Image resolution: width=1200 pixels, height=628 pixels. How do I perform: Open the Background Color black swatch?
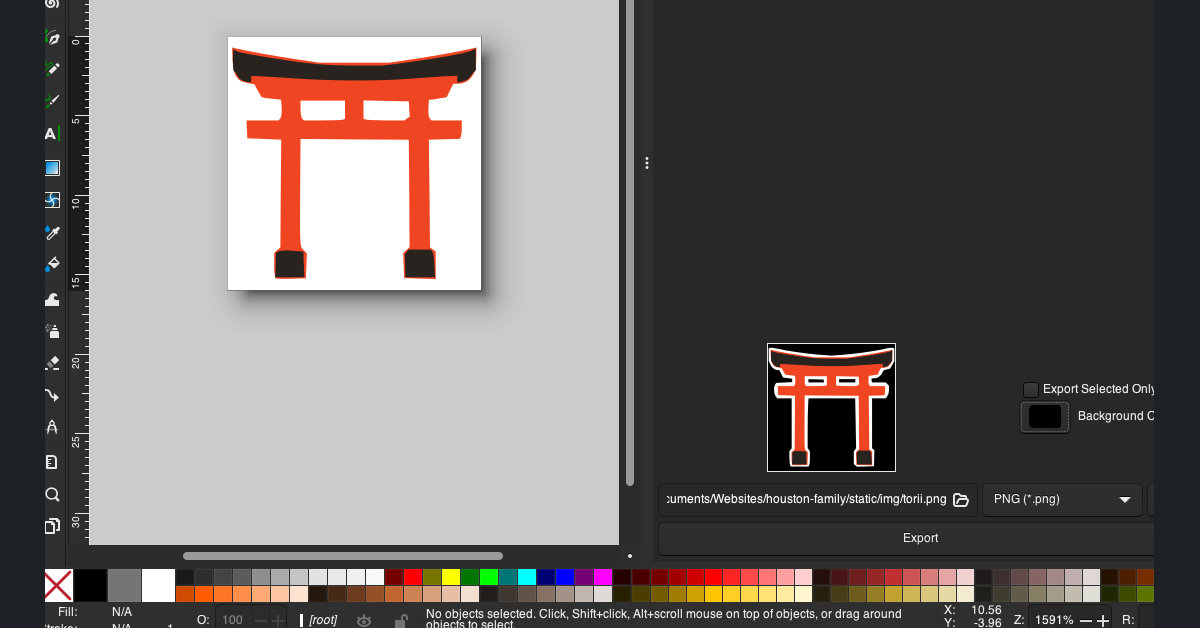click(1045, 417)
